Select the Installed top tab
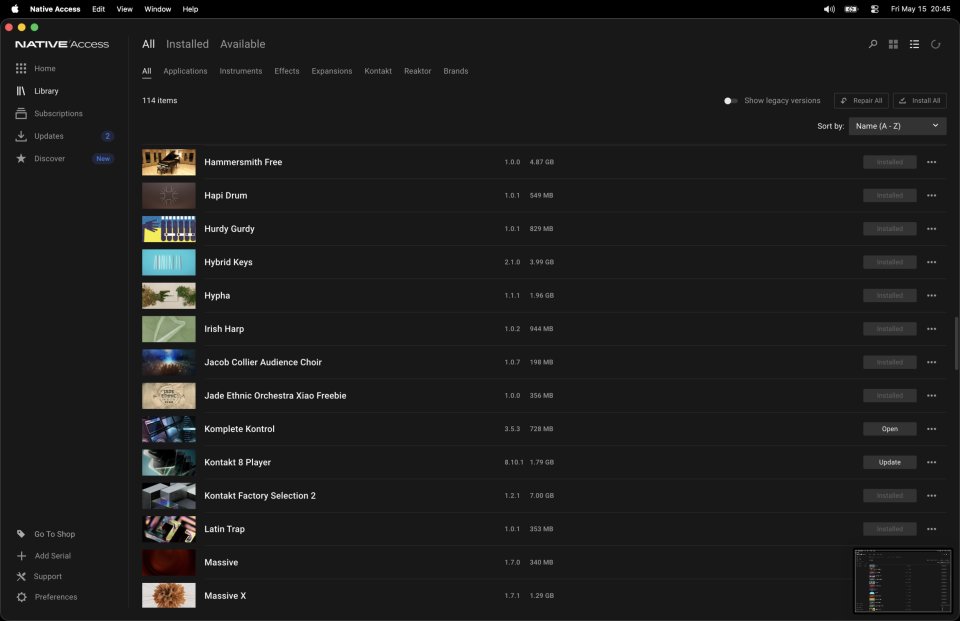Screen dimensions: 960x621 187,44
